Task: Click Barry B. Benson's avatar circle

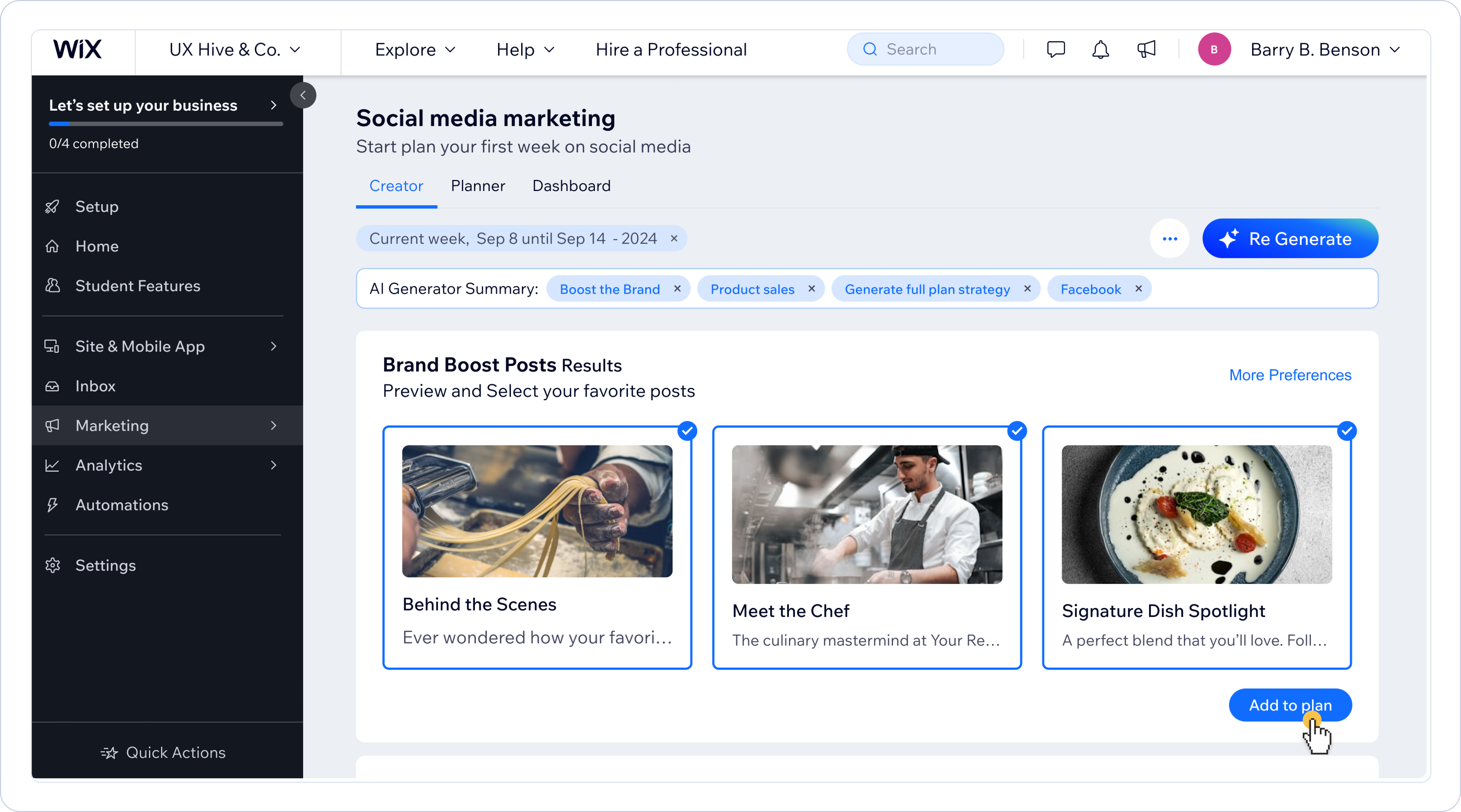Action: [1214, 49]
